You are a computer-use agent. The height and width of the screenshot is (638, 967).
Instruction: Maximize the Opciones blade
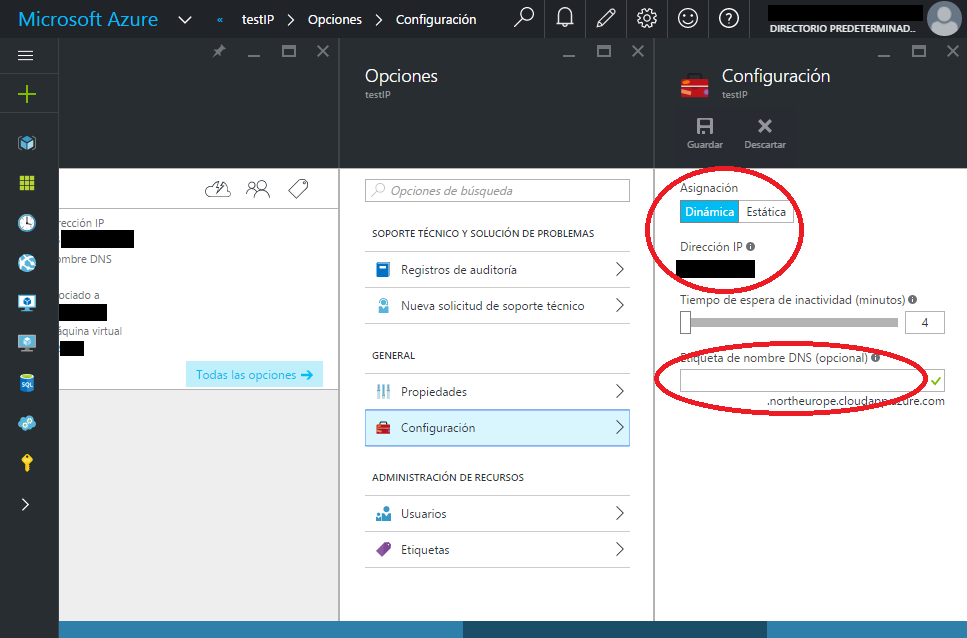(604, 51)
